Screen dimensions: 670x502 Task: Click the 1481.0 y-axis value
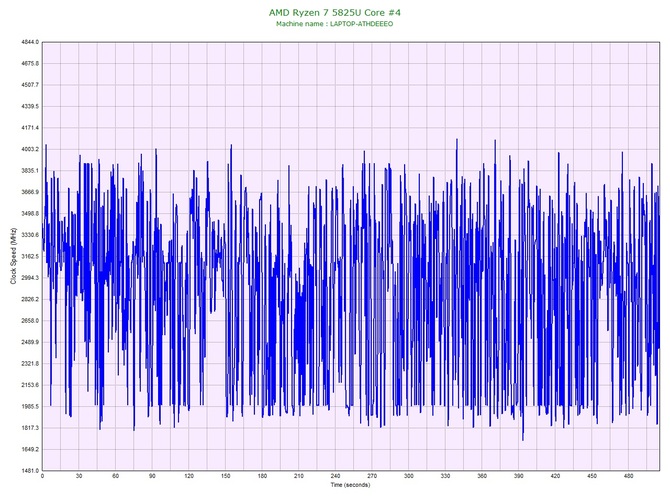[30, 471]
